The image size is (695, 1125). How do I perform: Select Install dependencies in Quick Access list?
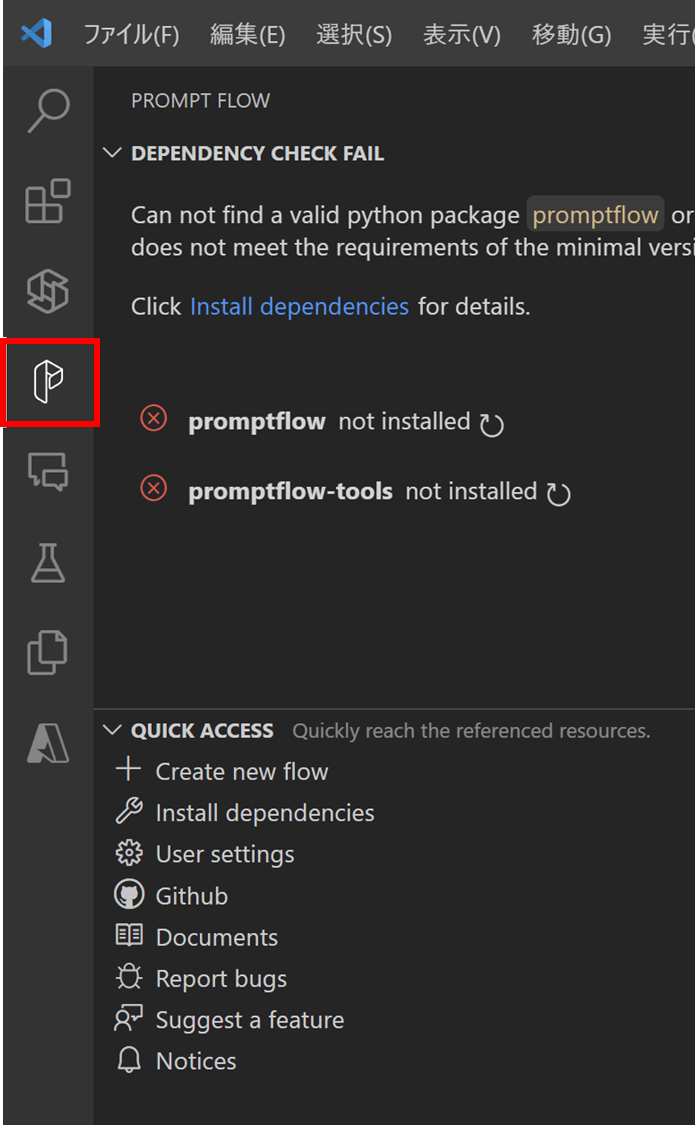click(x=265, y=813)
